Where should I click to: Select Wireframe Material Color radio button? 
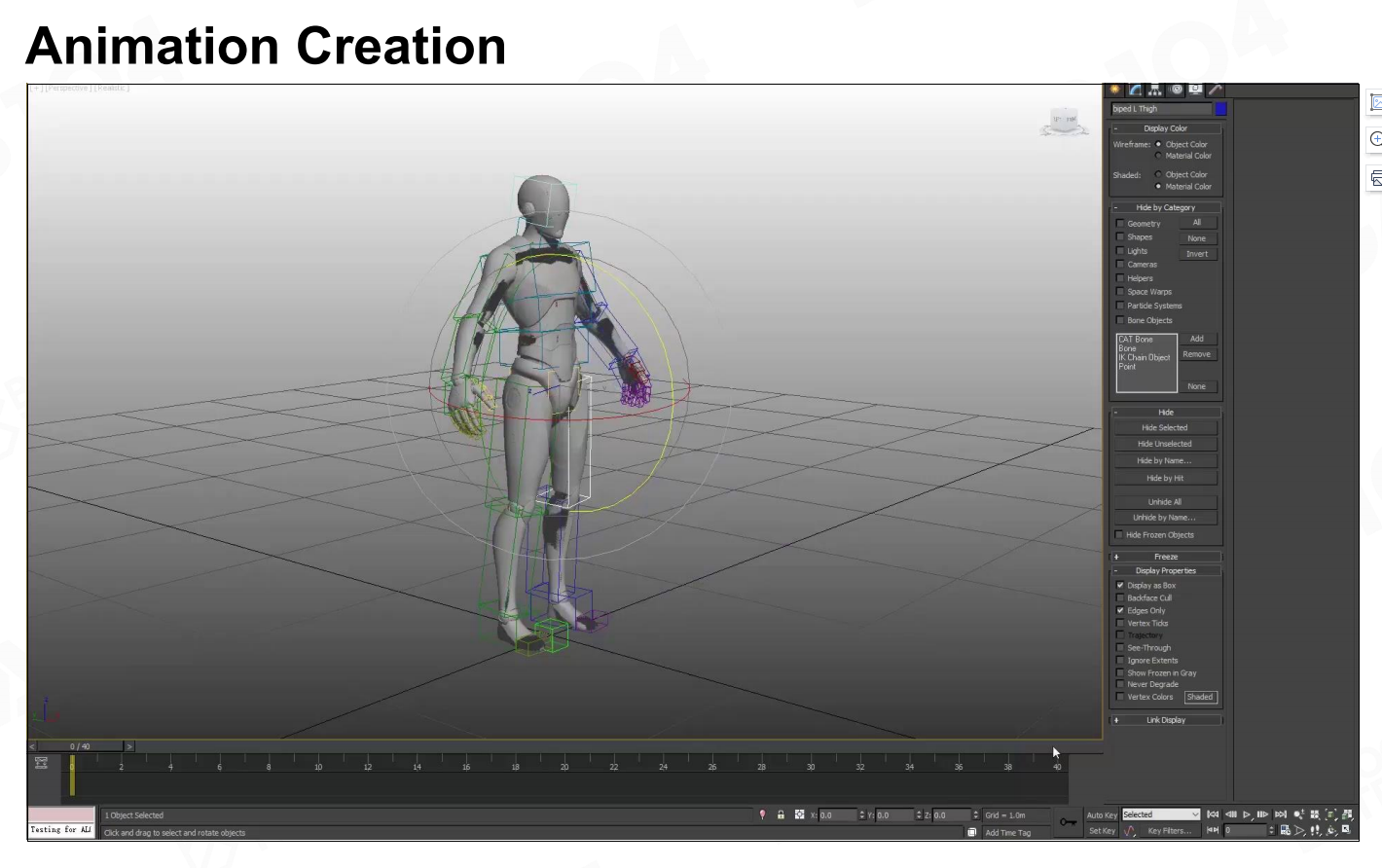click(x=1158, y=156)
